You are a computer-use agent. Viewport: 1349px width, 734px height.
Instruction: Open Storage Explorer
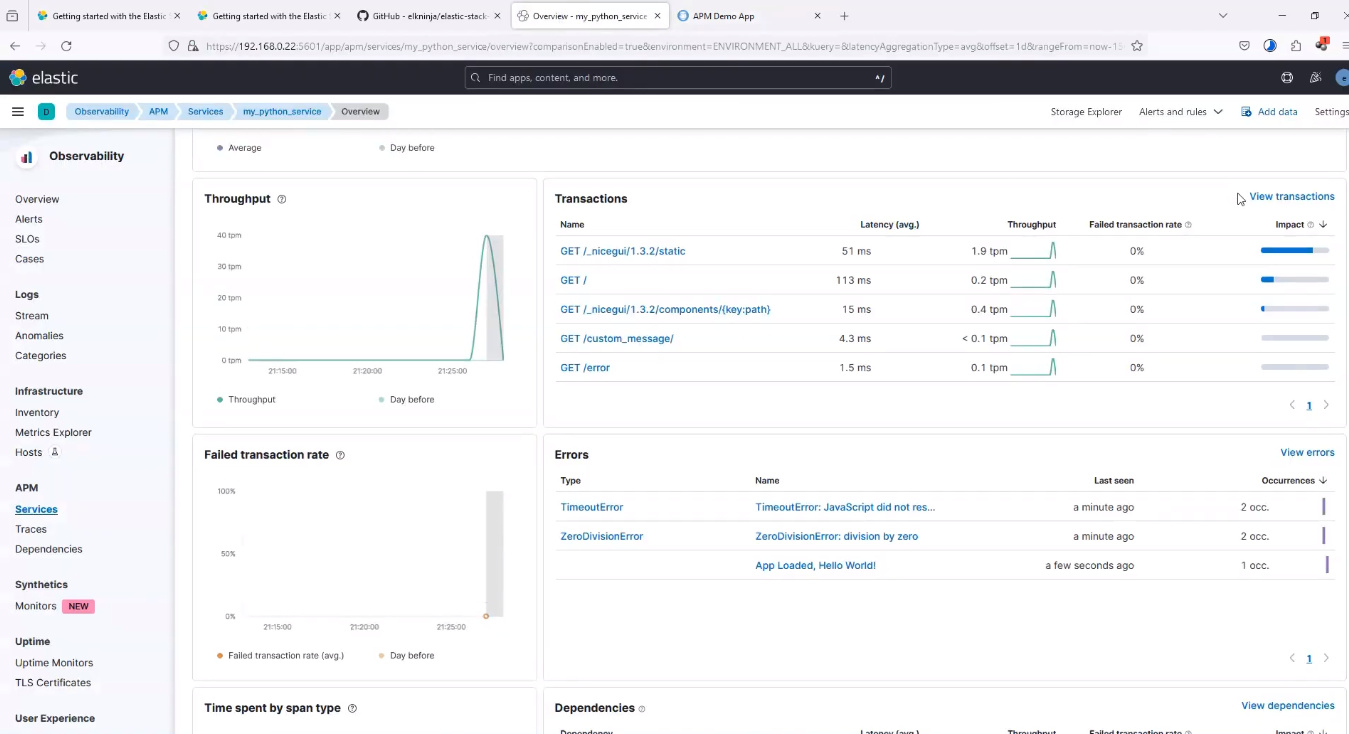[1086, 112]
